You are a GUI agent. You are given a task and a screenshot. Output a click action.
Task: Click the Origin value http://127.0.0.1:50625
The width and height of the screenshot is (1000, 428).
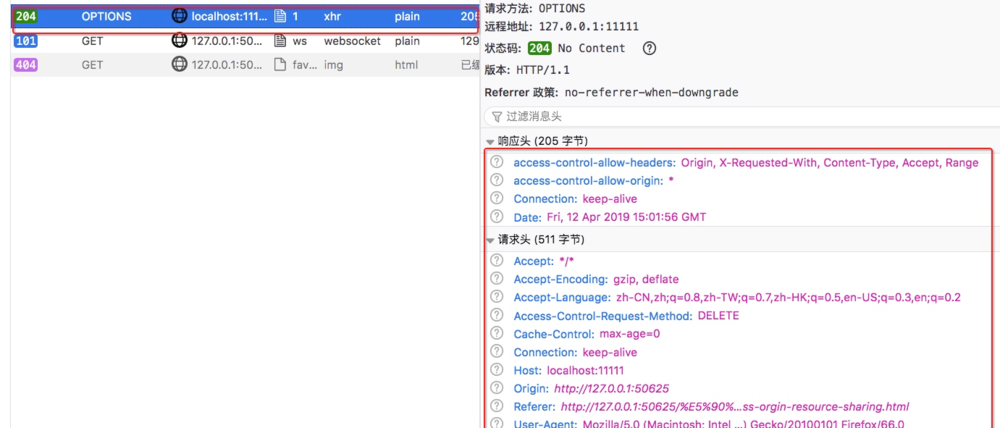(x=612, y=388)
